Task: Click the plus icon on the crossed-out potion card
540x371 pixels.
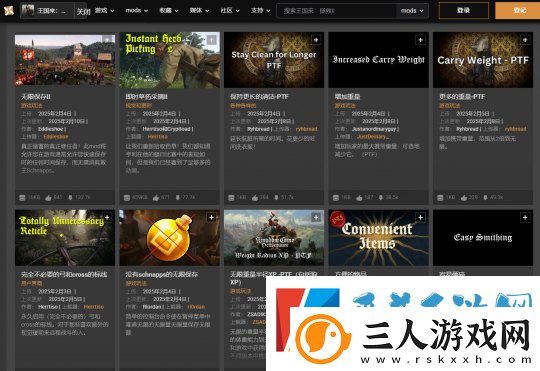Action: pyautogui.click(x=211, y=217)
